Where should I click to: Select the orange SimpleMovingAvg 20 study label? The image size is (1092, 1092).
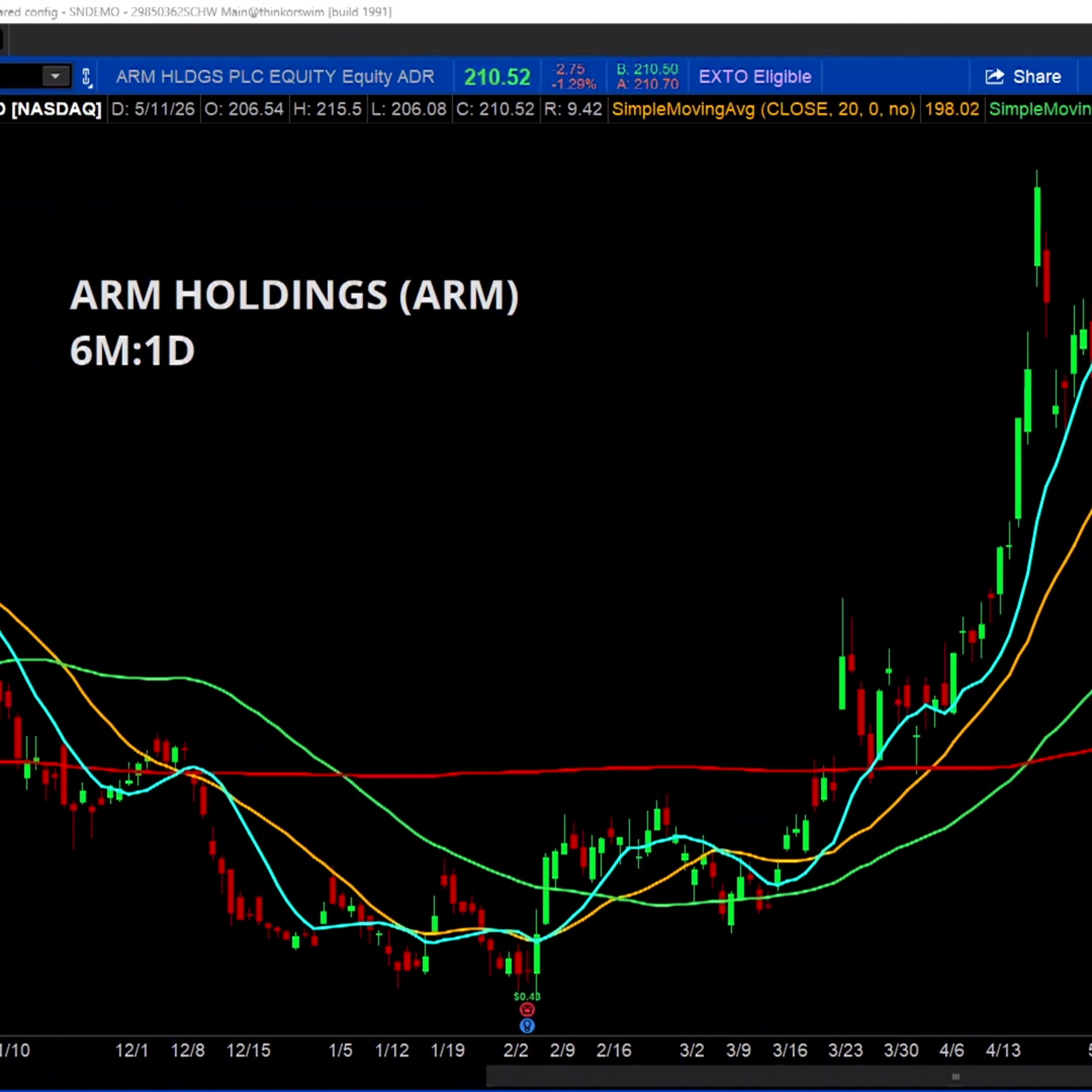coord(763,109)
